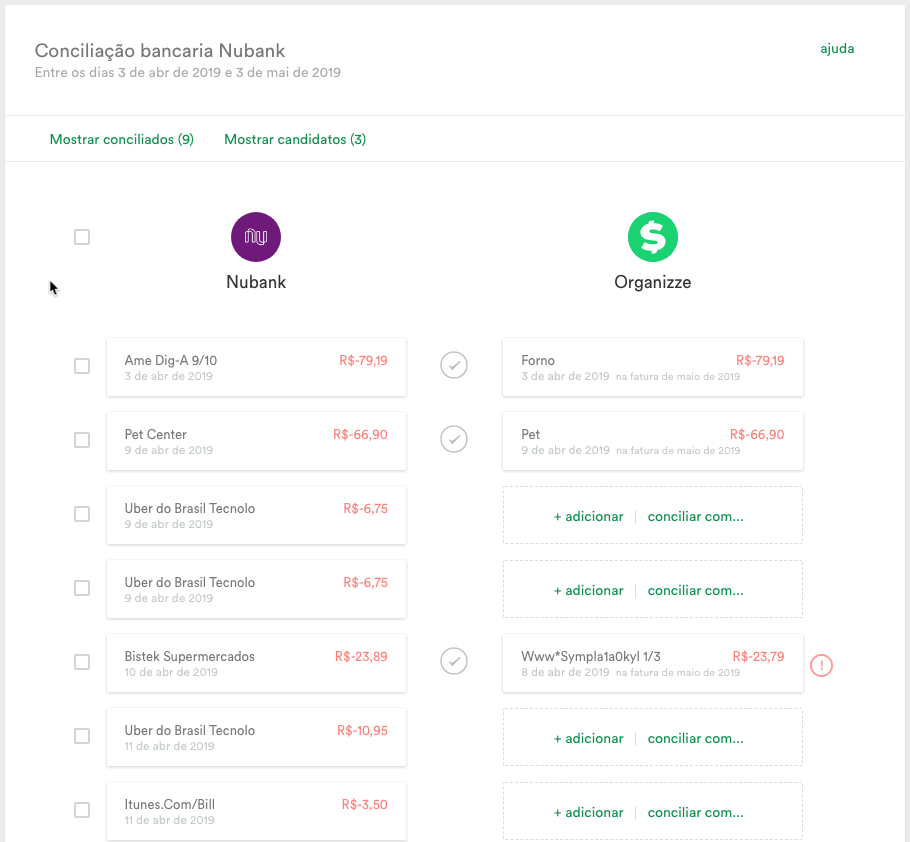
Task: Show reconciled items via Mostrar conciliados (9)
Action: pos(122,139)
